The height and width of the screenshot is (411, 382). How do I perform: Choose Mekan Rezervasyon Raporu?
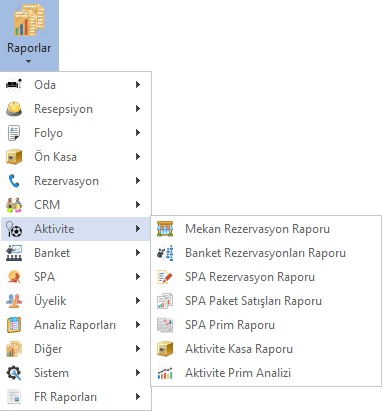tap(266, 229)
